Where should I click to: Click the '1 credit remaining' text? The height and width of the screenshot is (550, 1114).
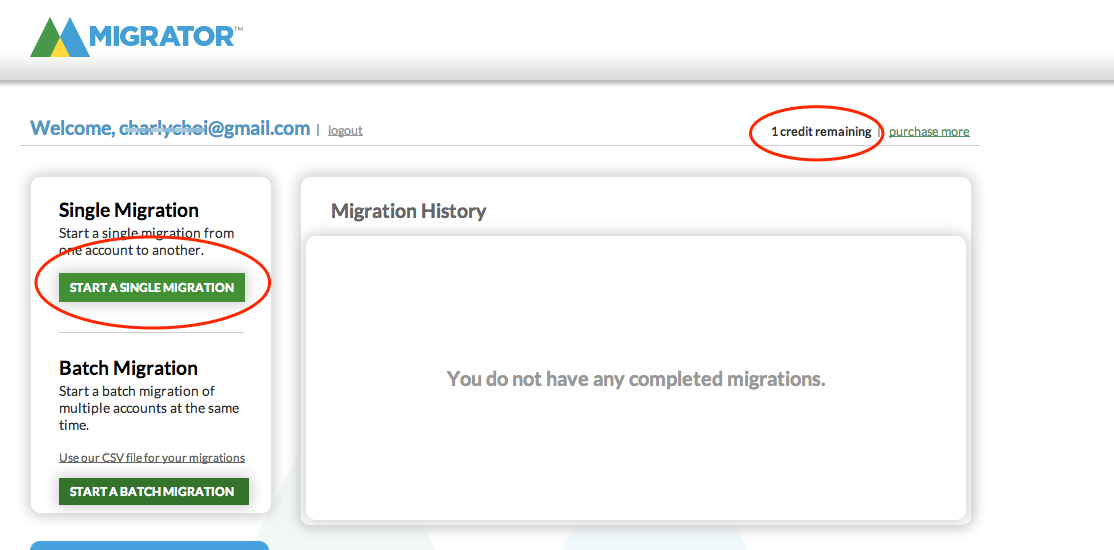(x=821, y=131)
